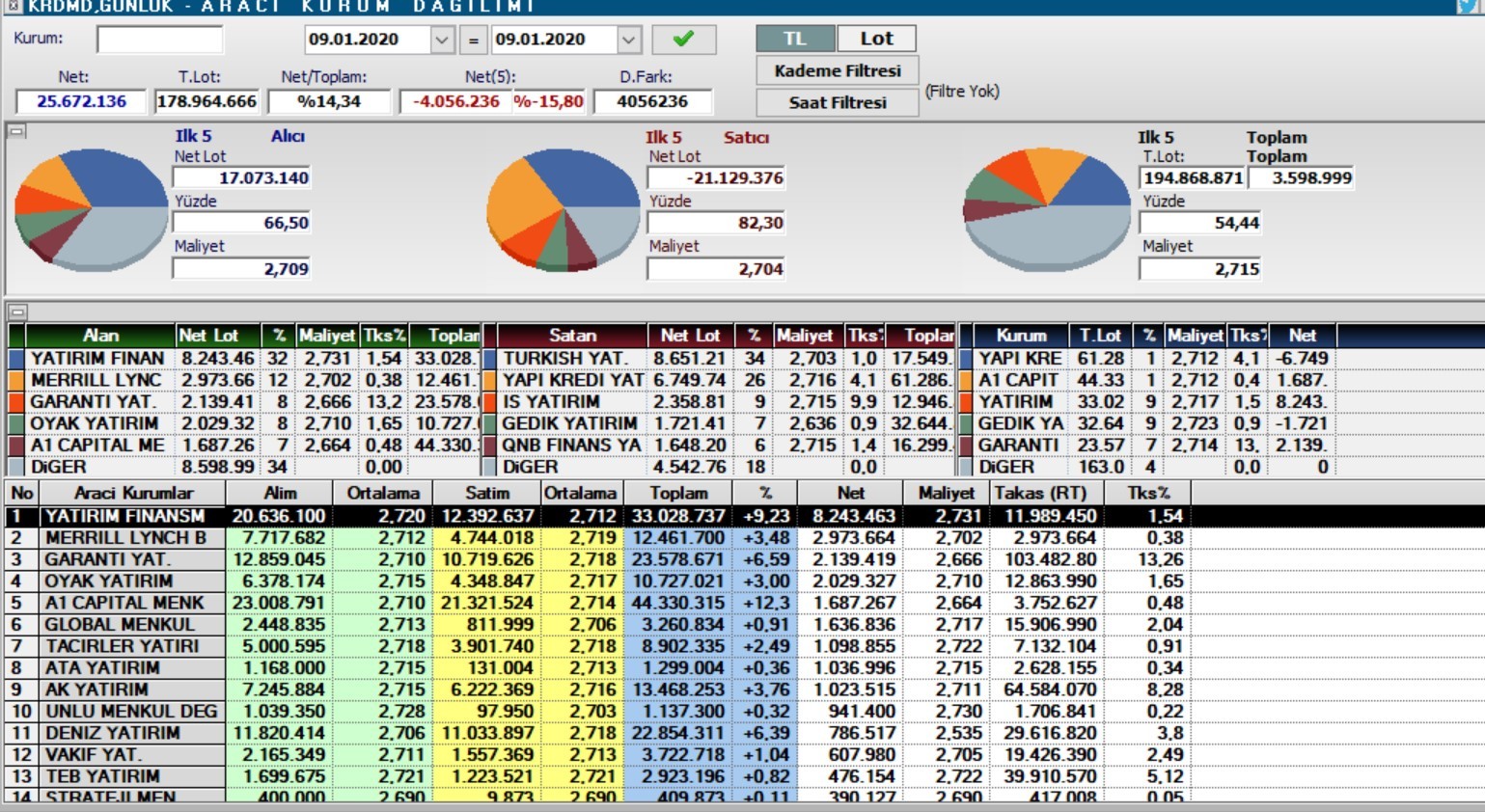
Task: Select AK YATIRIM row
Action: click(x=598, y=690)
